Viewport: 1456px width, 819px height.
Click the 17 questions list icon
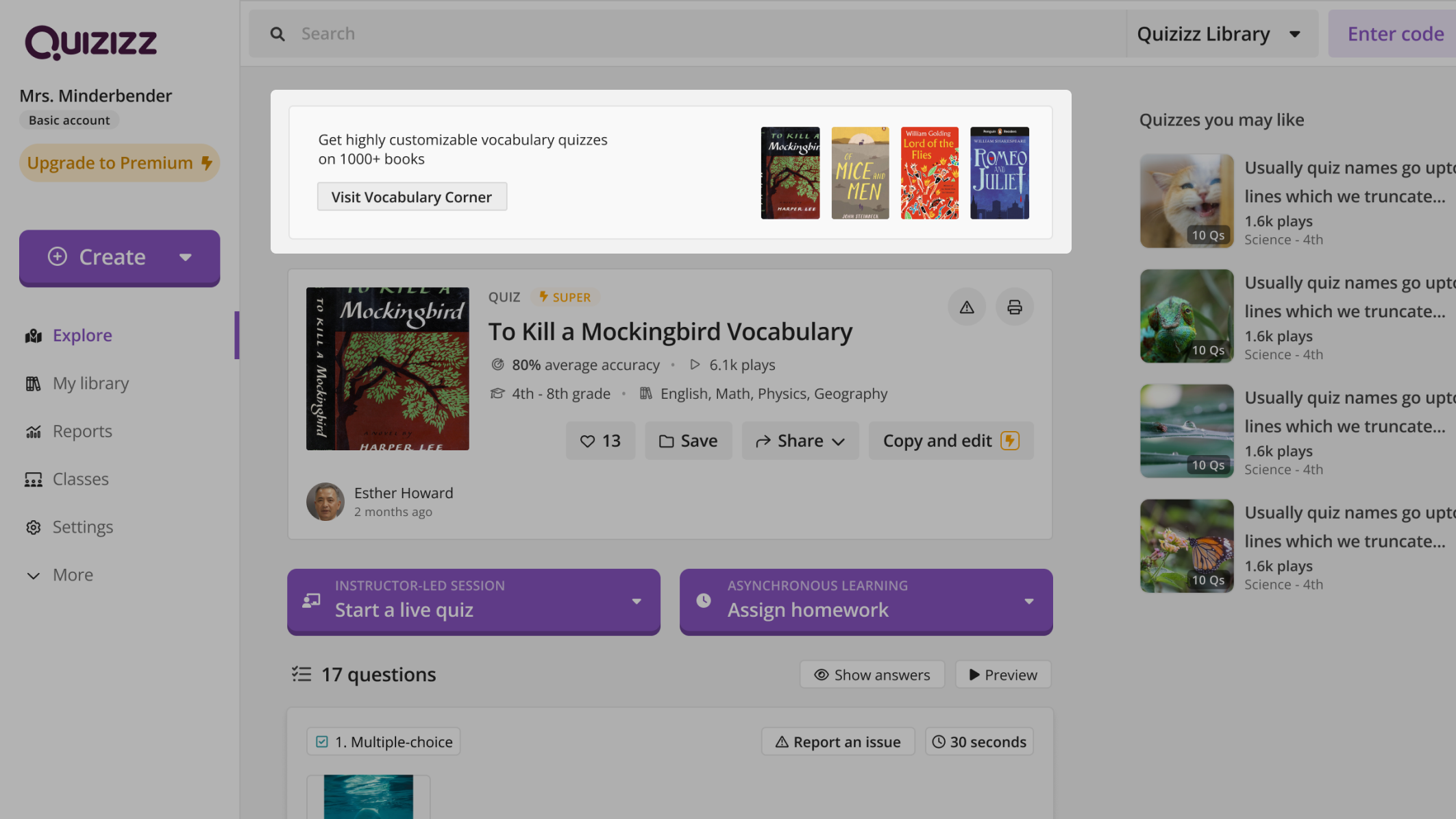tap(301, 674)
